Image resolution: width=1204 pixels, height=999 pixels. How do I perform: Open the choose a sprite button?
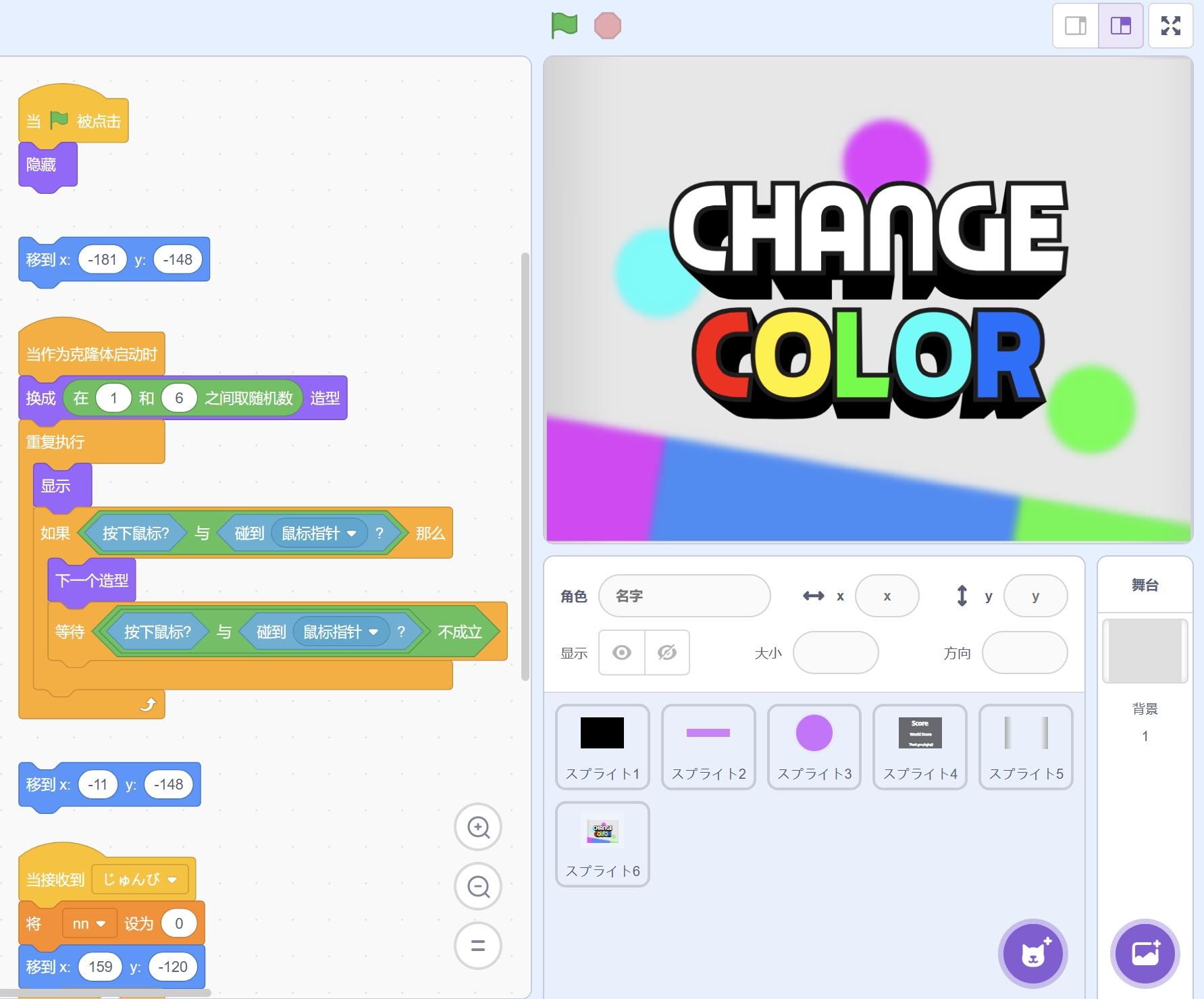coord(1032,954)
